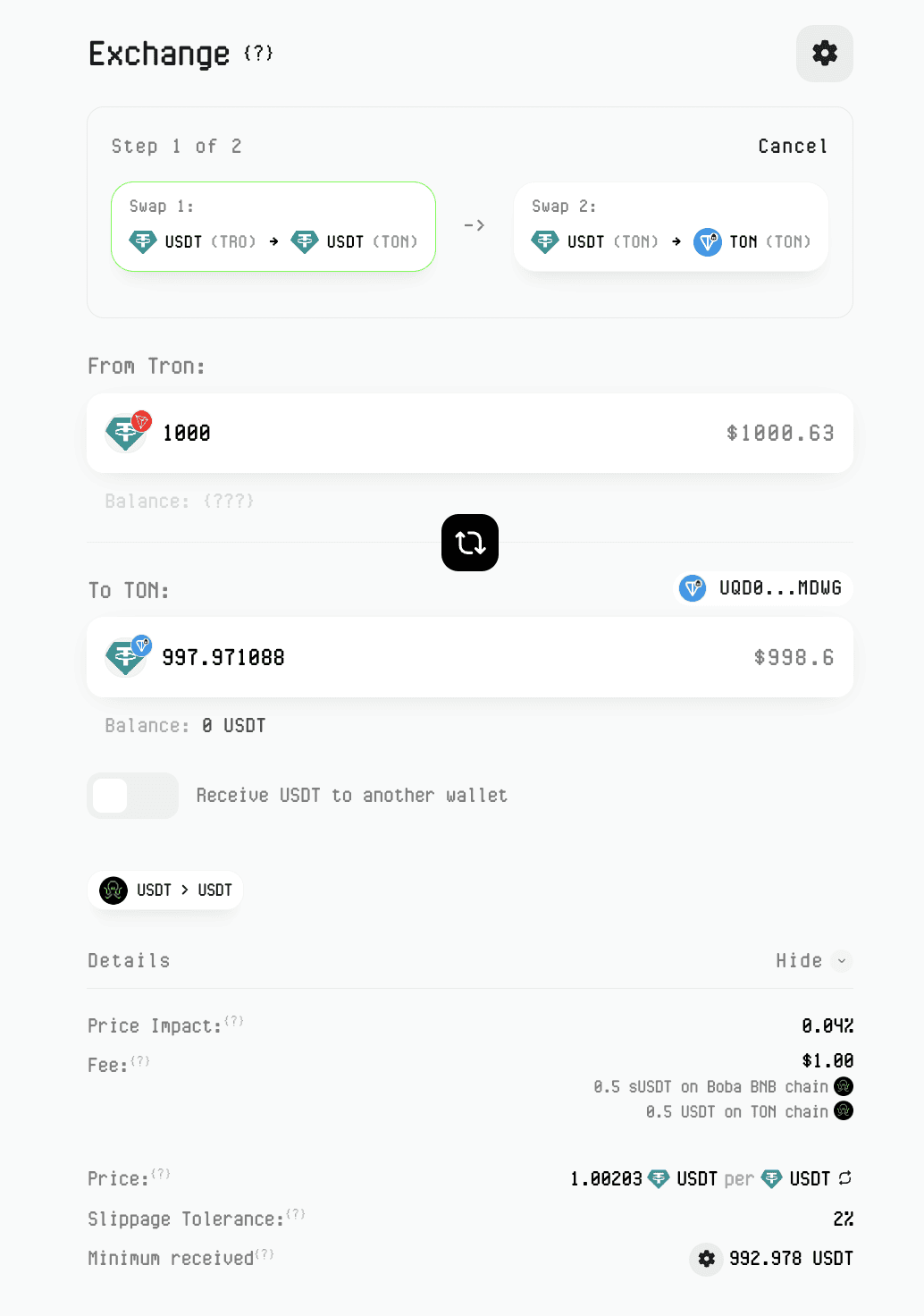Open the Slippage Tolerance help tooltip
This screenshot has width=924, height=1316.
point(296,1213)
